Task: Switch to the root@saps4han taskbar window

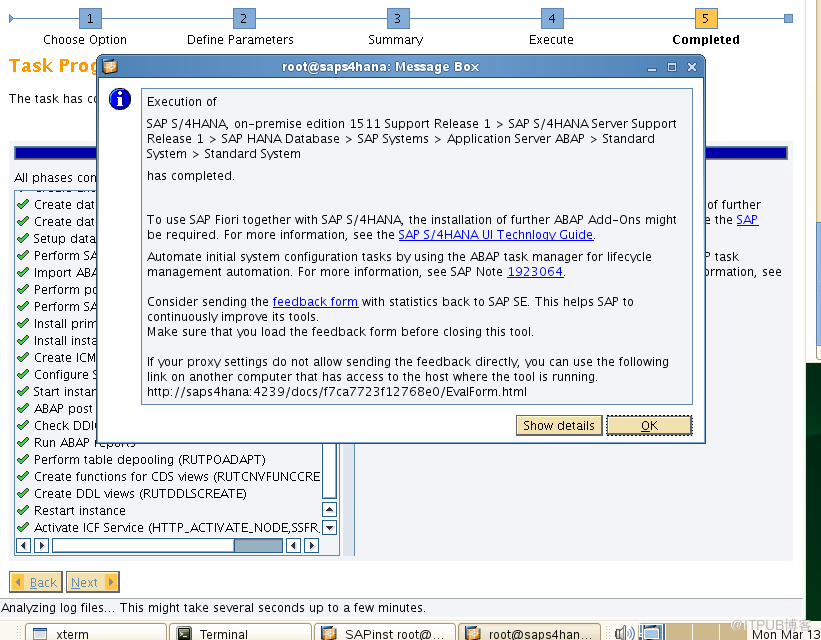Action: [529, 633]
